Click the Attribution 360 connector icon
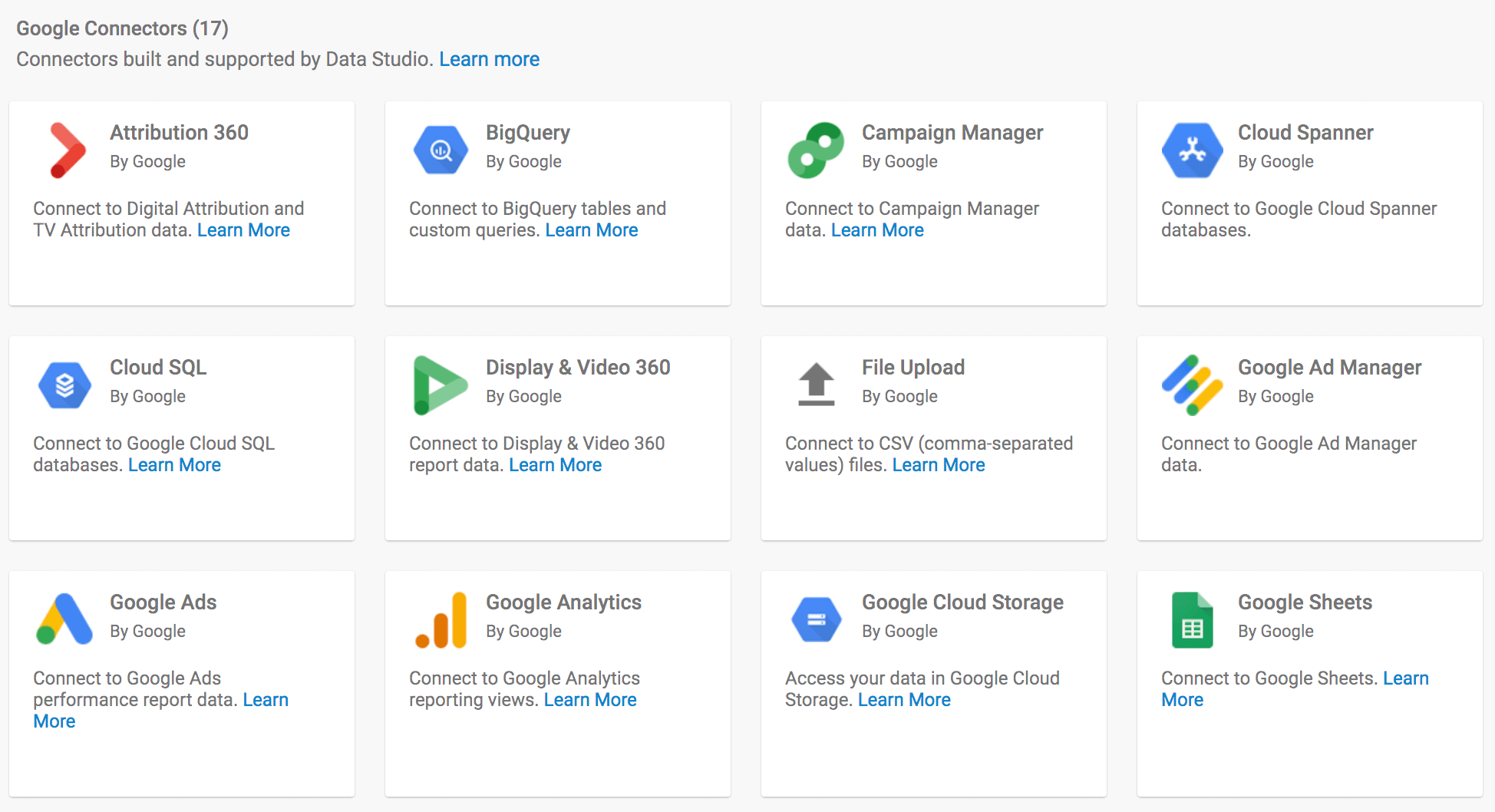The height and width of the screenshot is (812, 1495). [x=65, y=150]
